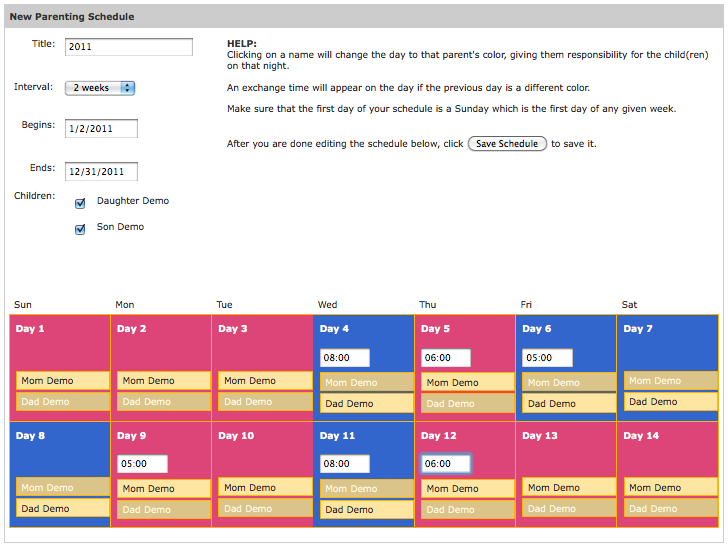
Task: Select Mom Demo on Day 11
Action: point(366,488)
